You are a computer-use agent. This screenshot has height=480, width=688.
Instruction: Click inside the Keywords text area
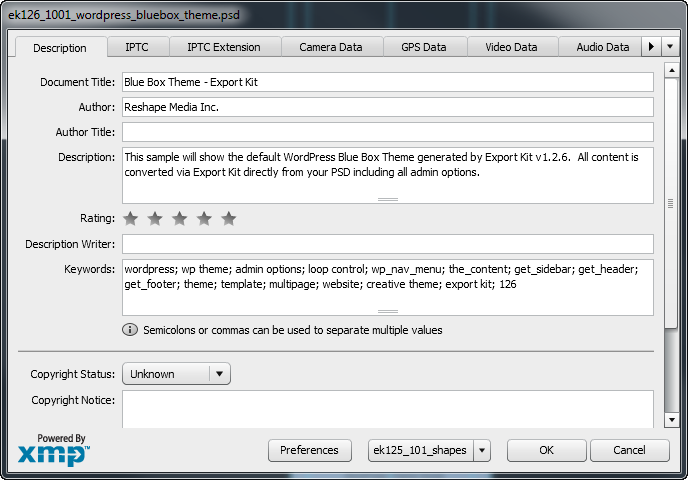tap(388, 287)
